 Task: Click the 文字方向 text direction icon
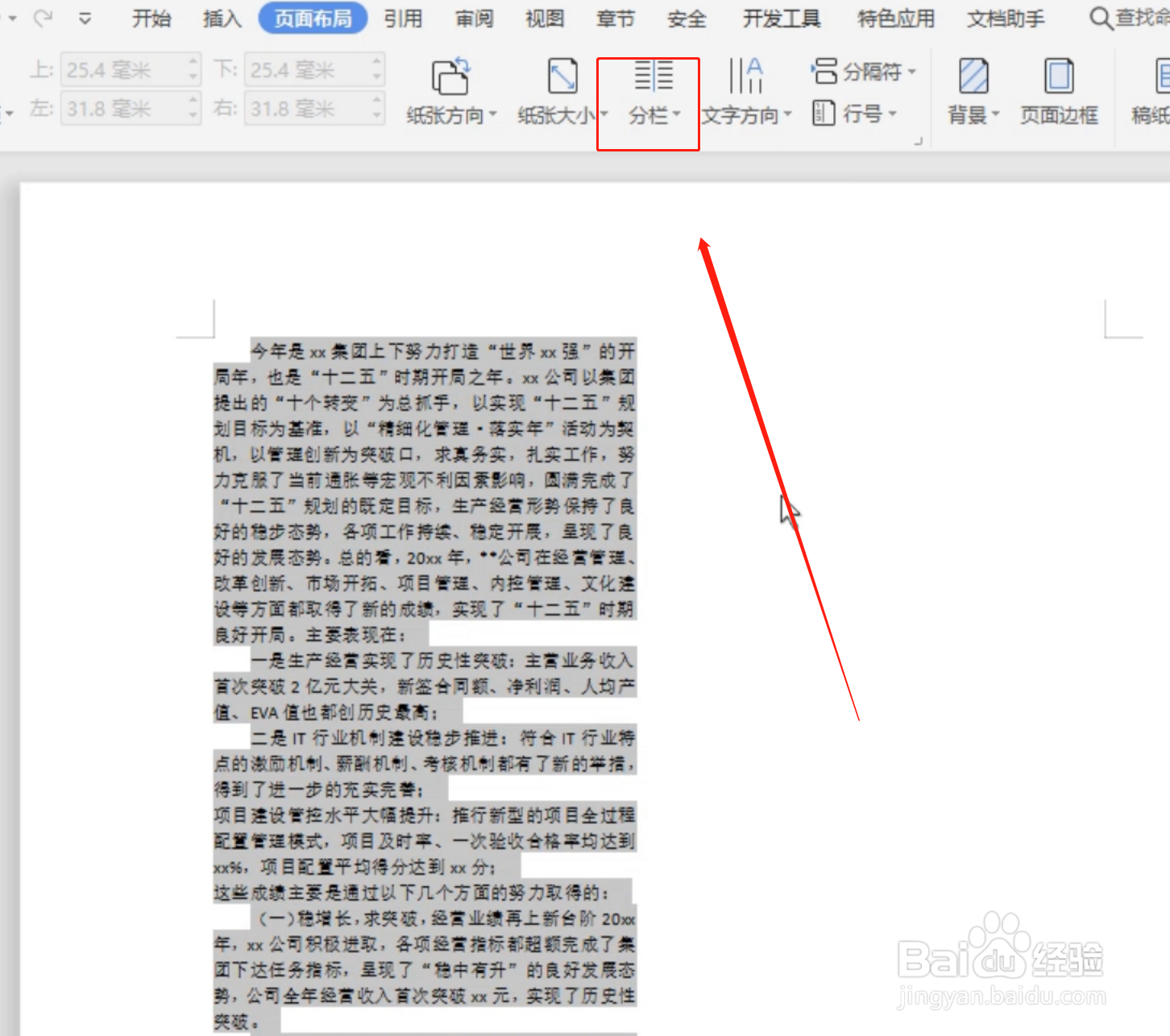(745, 76)
